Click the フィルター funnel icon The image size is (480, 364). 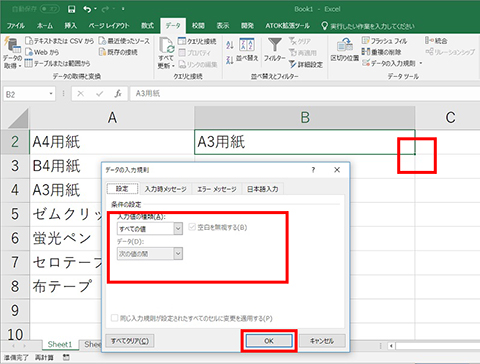[275, 45]
